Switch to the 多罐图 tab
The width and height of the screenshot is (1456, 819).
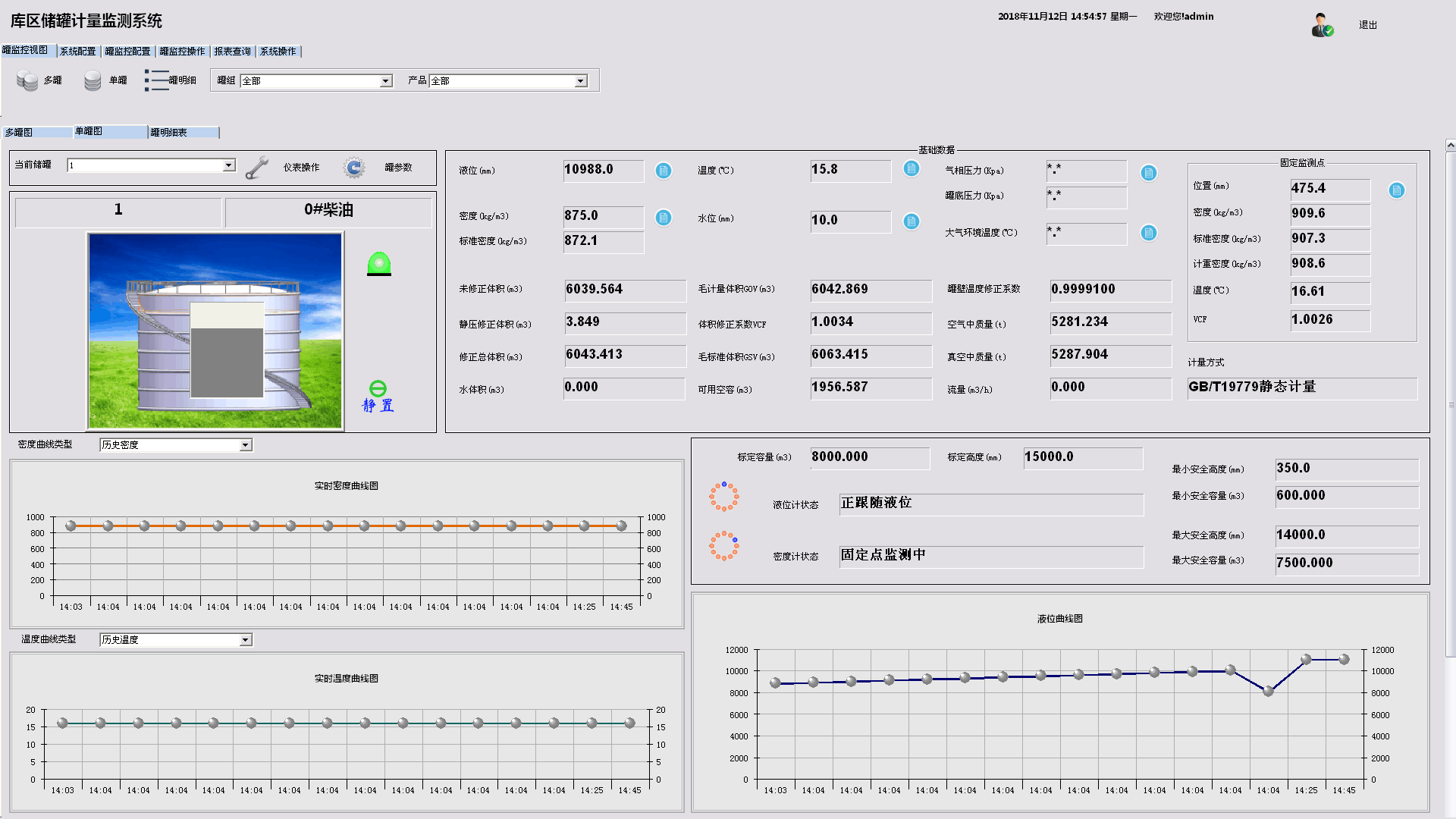point(38,132)
